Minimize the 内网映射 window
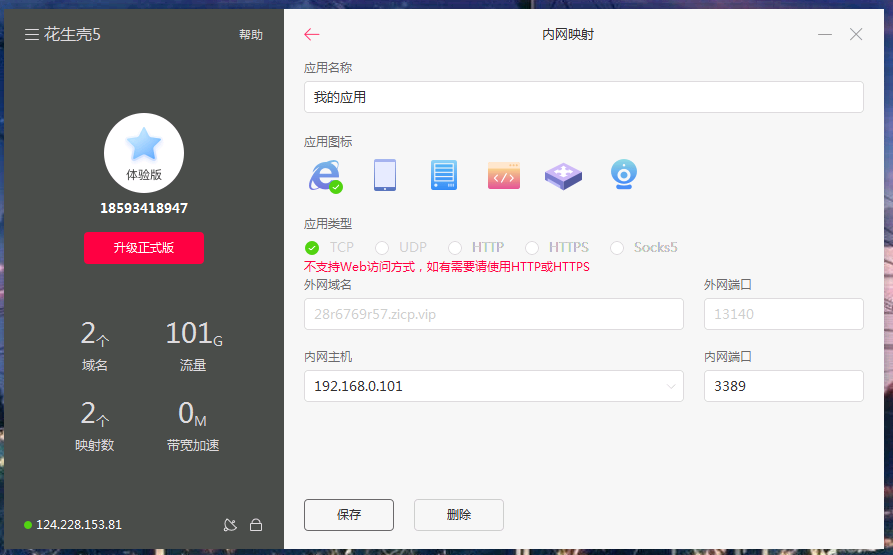Viewport: 893px width, 555px height. [x=825, y=35]
